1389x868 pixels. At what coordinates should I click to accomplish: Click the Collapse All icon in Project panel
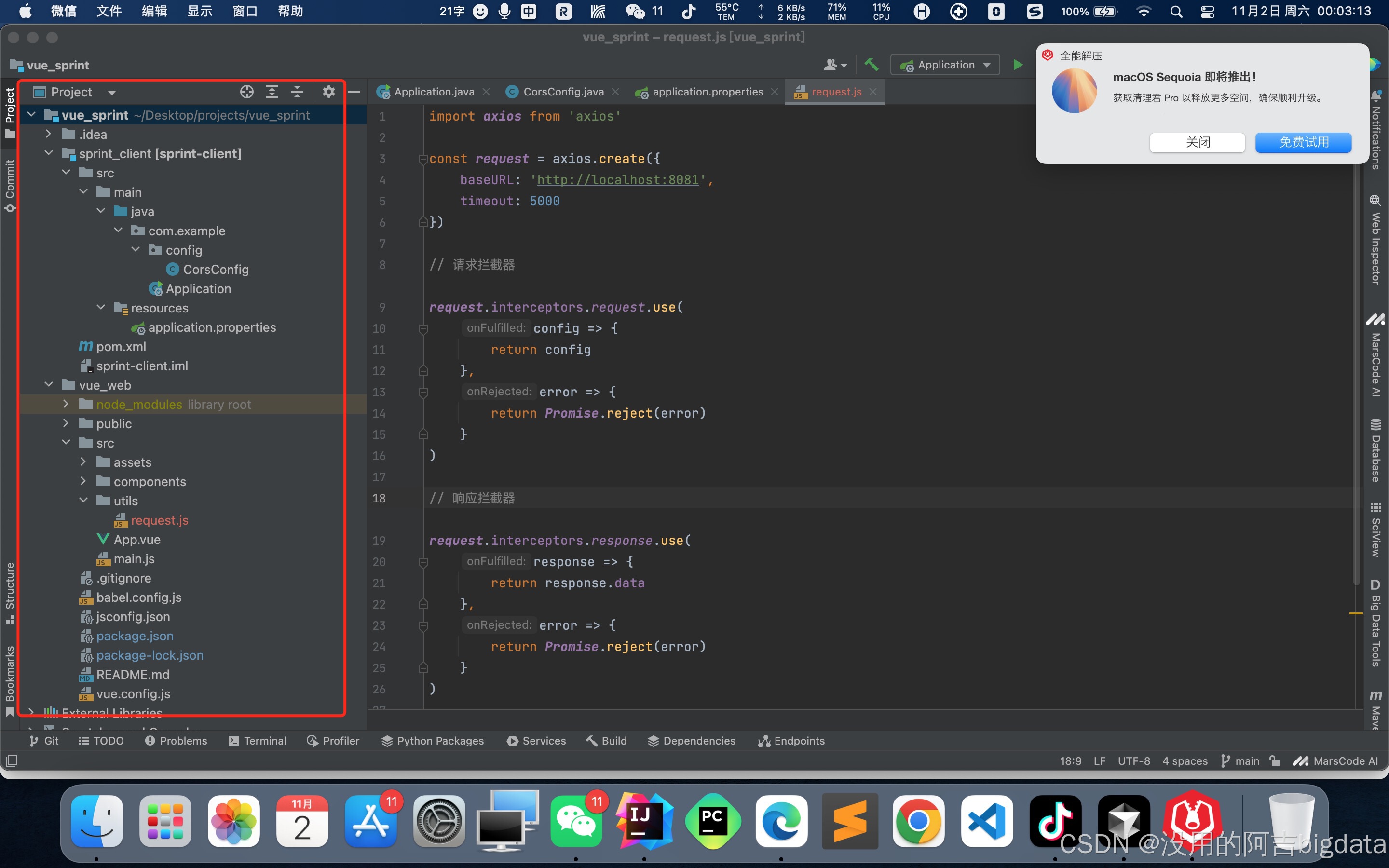pos(297,92)
